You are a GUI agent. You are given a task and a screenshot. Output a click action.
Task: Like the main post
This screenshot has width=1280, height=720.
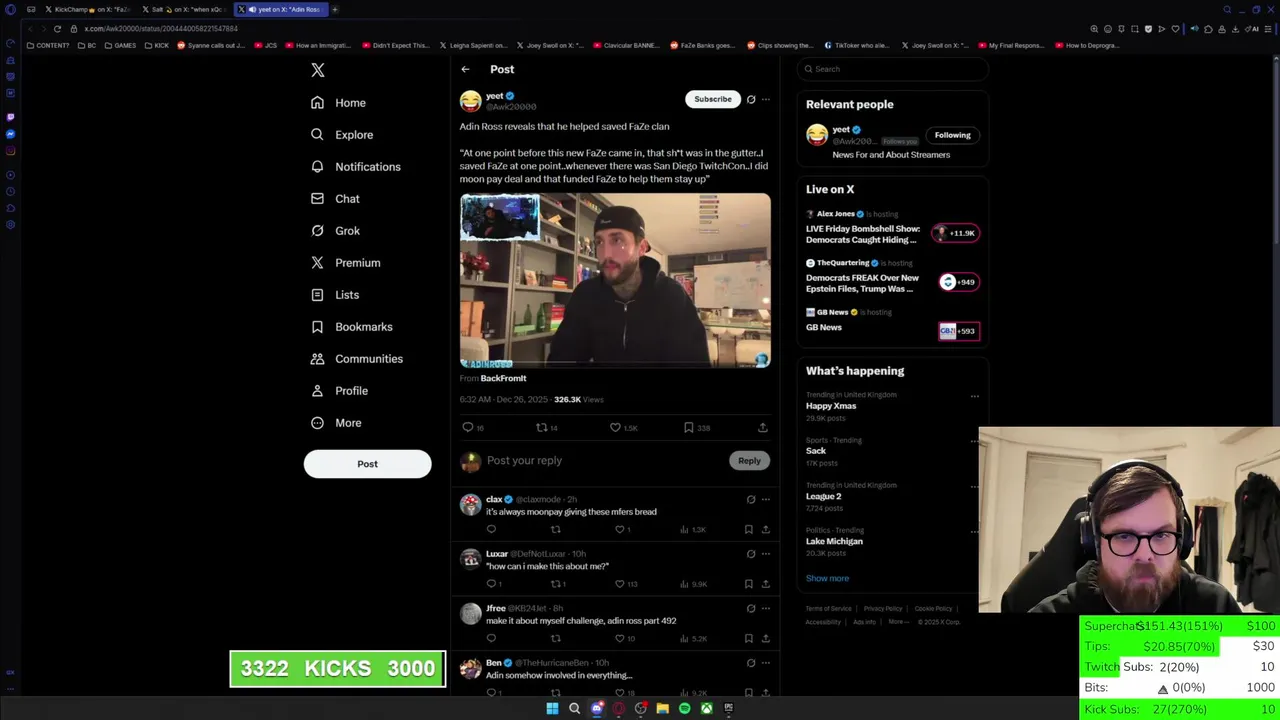click(x=615, y=427)
